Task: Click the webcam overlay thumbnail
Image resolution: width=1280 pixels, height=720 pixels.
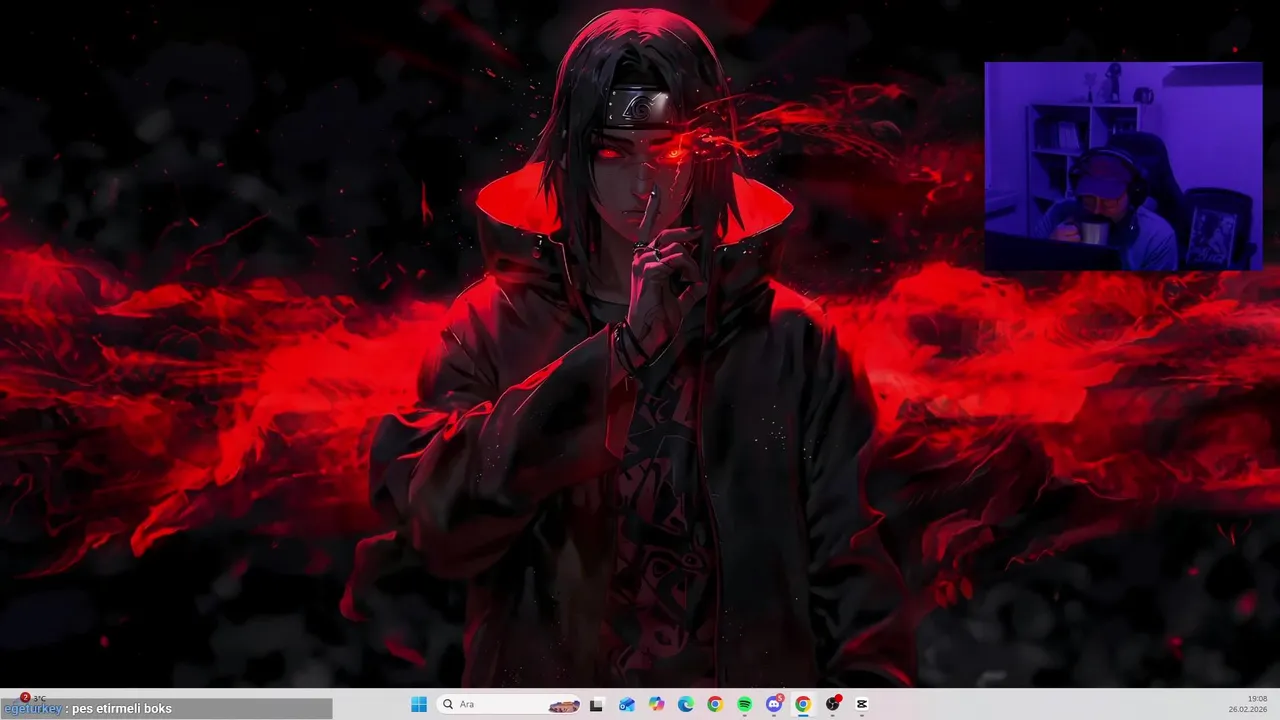Action: tap(1123, 166)
